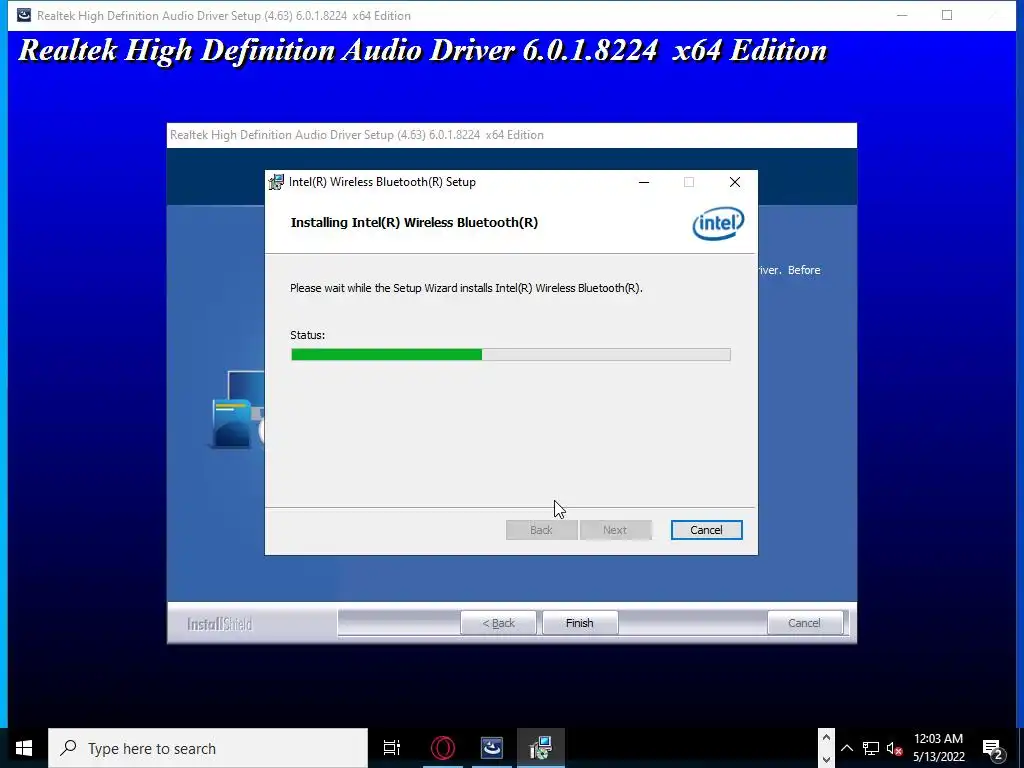1024x768 pixels.
Task: Click the taskbar toolbar down arrow
Action: pyautogui.click(x=826, y=760)
